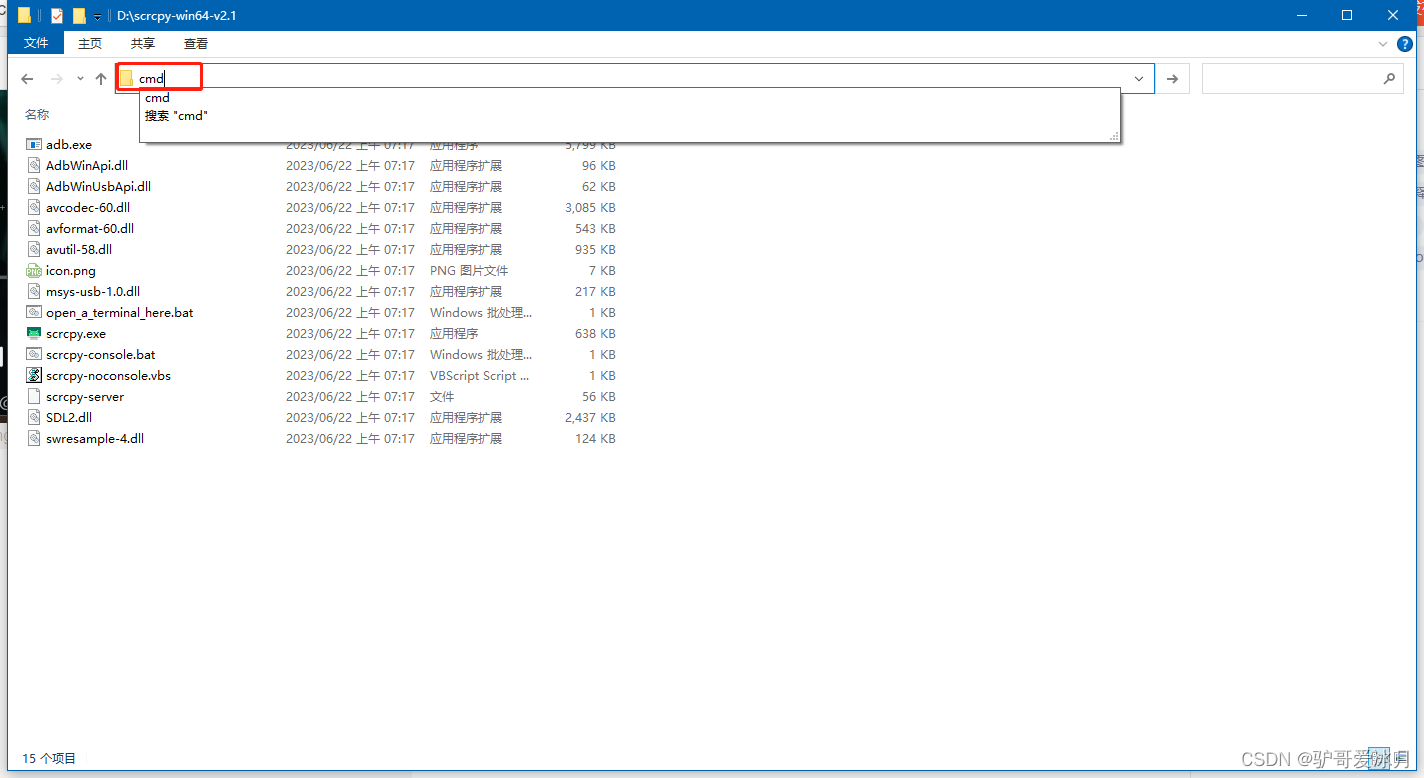Viewport: 1424px width, 778px height.
Task: Open Explorer help question mark icon
Action: point(1405,44)
